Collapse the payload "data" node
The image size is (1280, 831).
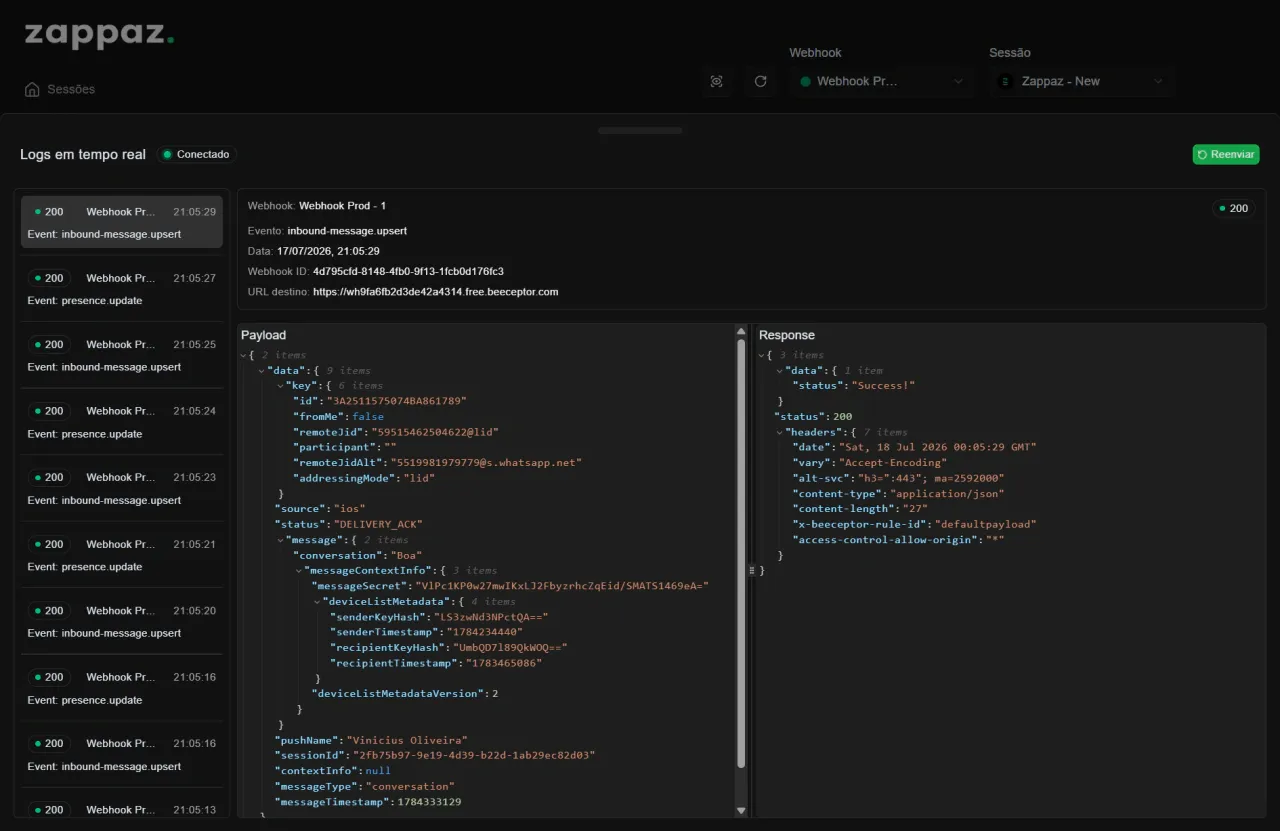pos(261,370)
